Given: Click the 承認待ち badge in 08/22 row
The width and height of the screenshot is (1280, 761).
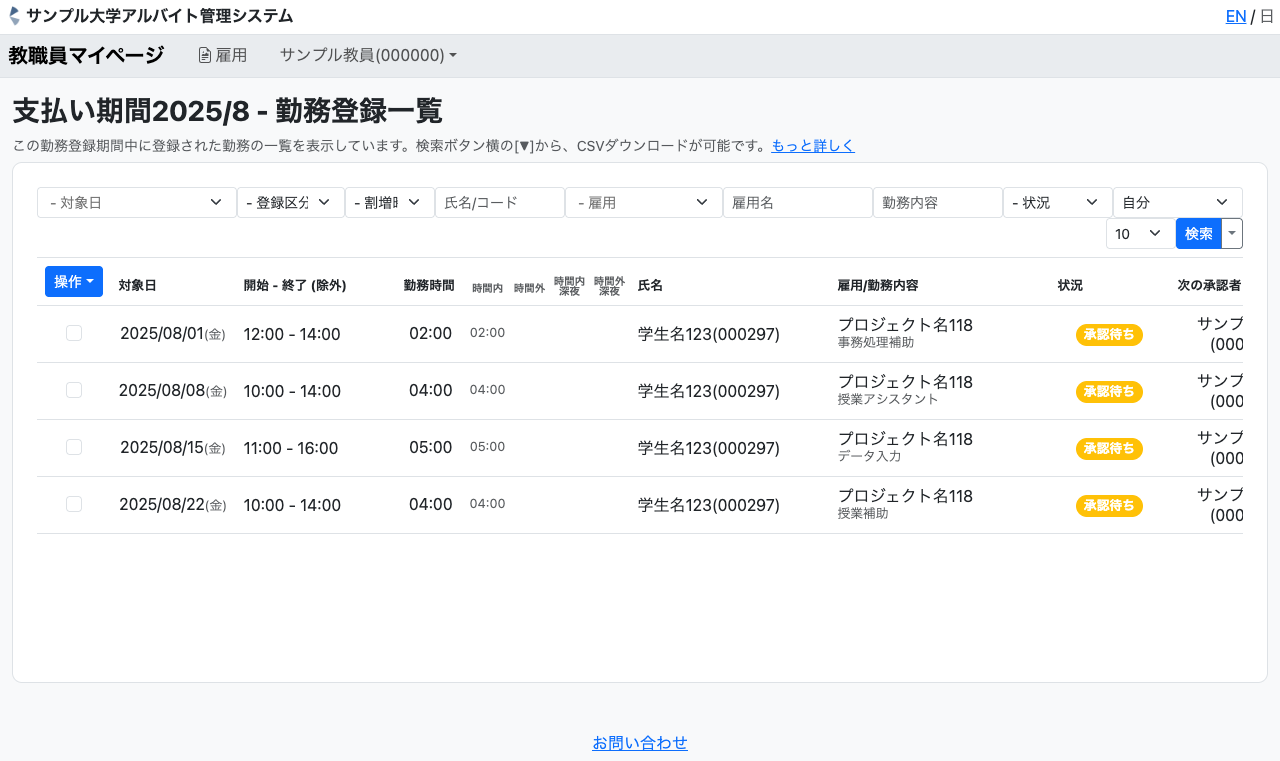Looking at the screenshot, I should pyautogui.click(x=1109, y=506).
